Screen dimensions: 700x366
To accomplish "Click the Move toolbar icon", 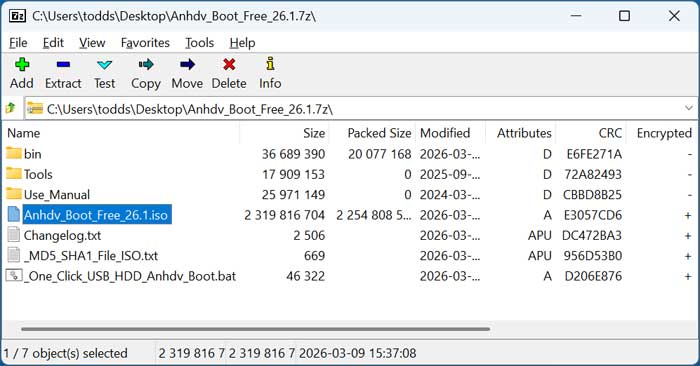I will pos(187,65).
